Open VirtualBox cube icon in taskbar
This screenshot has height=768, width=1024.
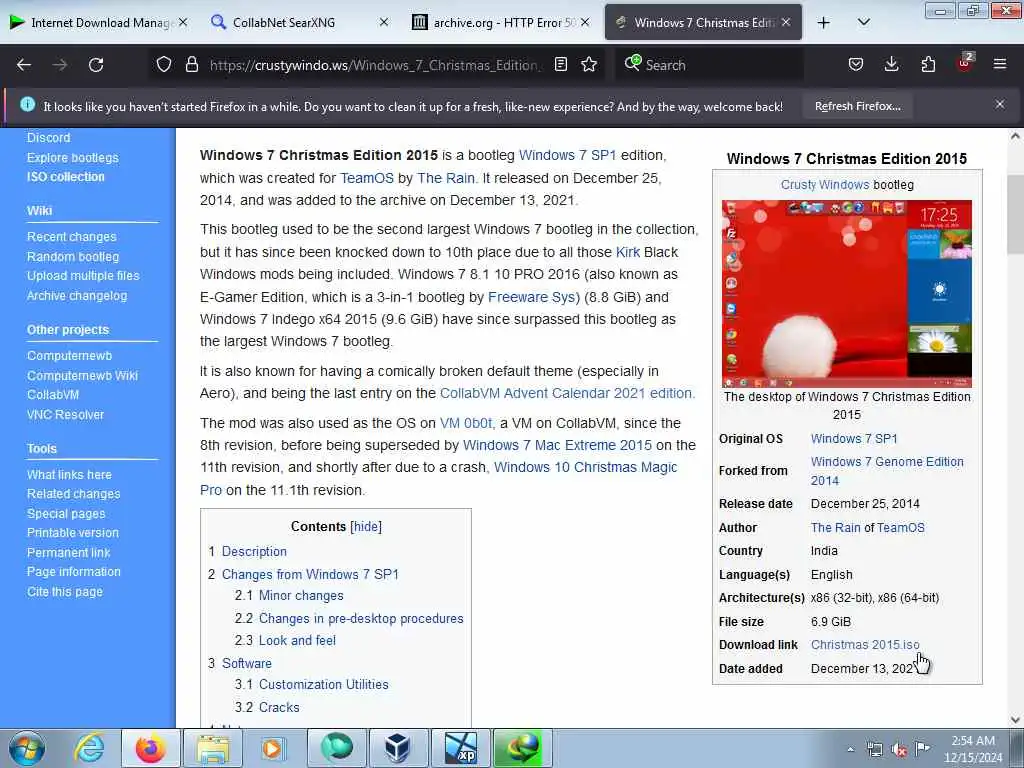397,748
